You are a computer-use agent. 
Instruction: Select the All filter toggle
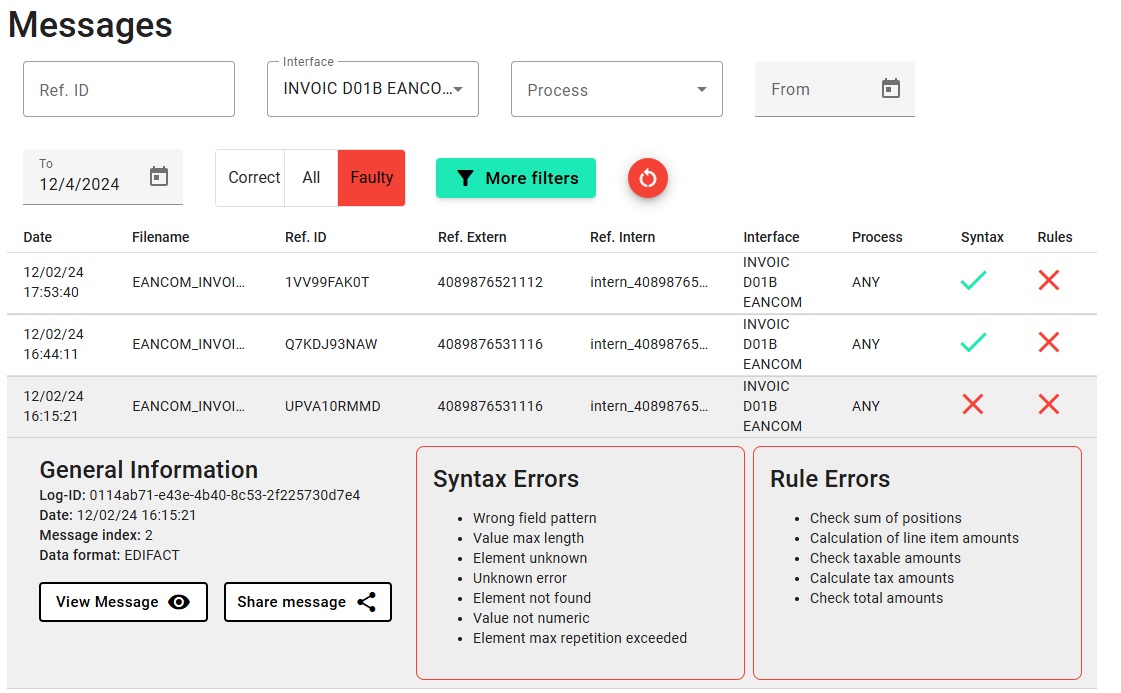coord(311,178)
